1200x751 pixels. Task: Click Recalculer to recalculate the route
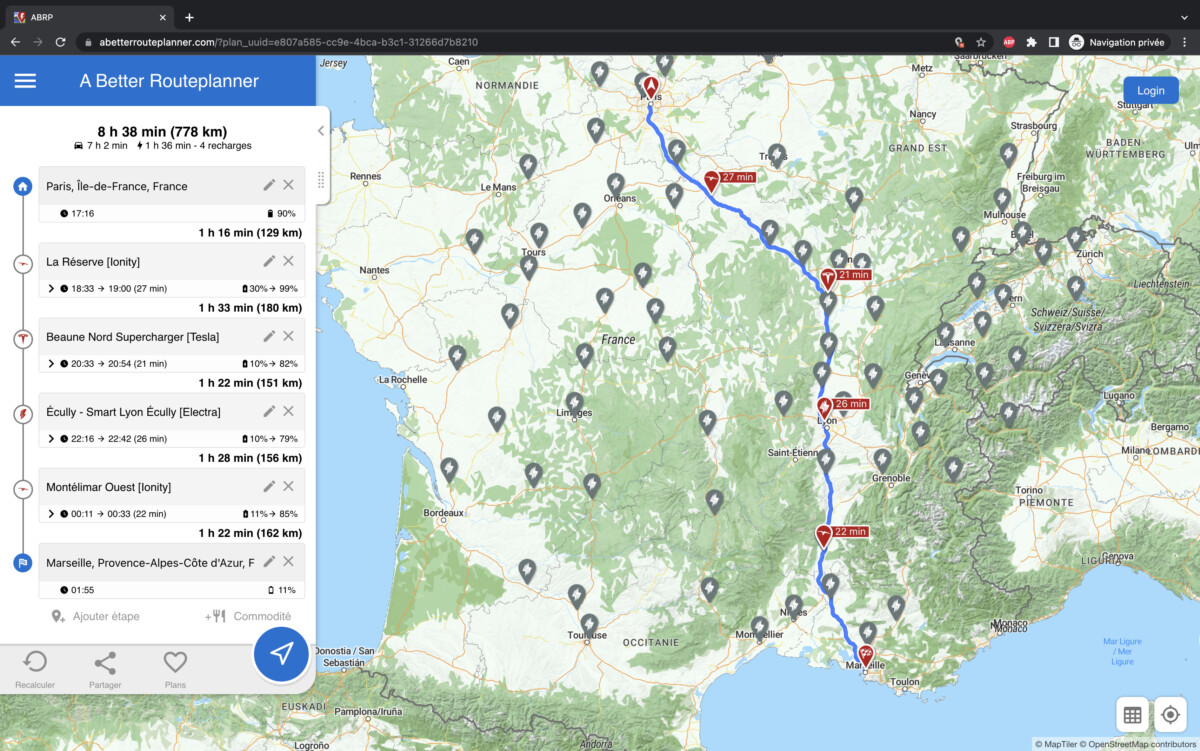(x=35, y=669)
